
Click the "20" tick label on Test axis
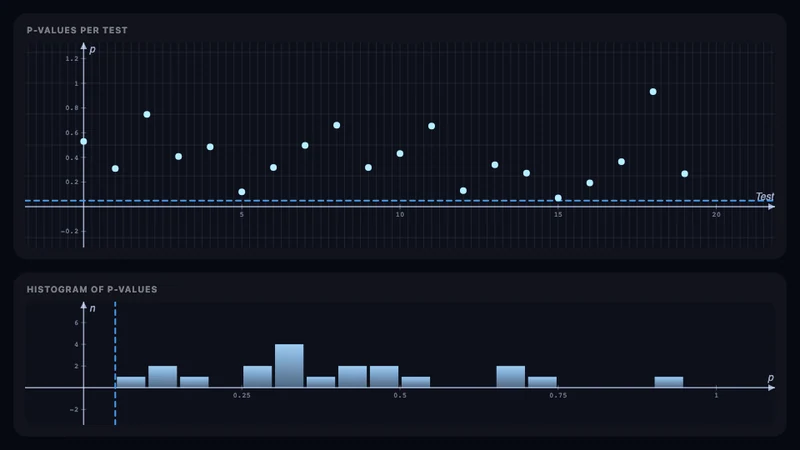click(x=716, y=215)
